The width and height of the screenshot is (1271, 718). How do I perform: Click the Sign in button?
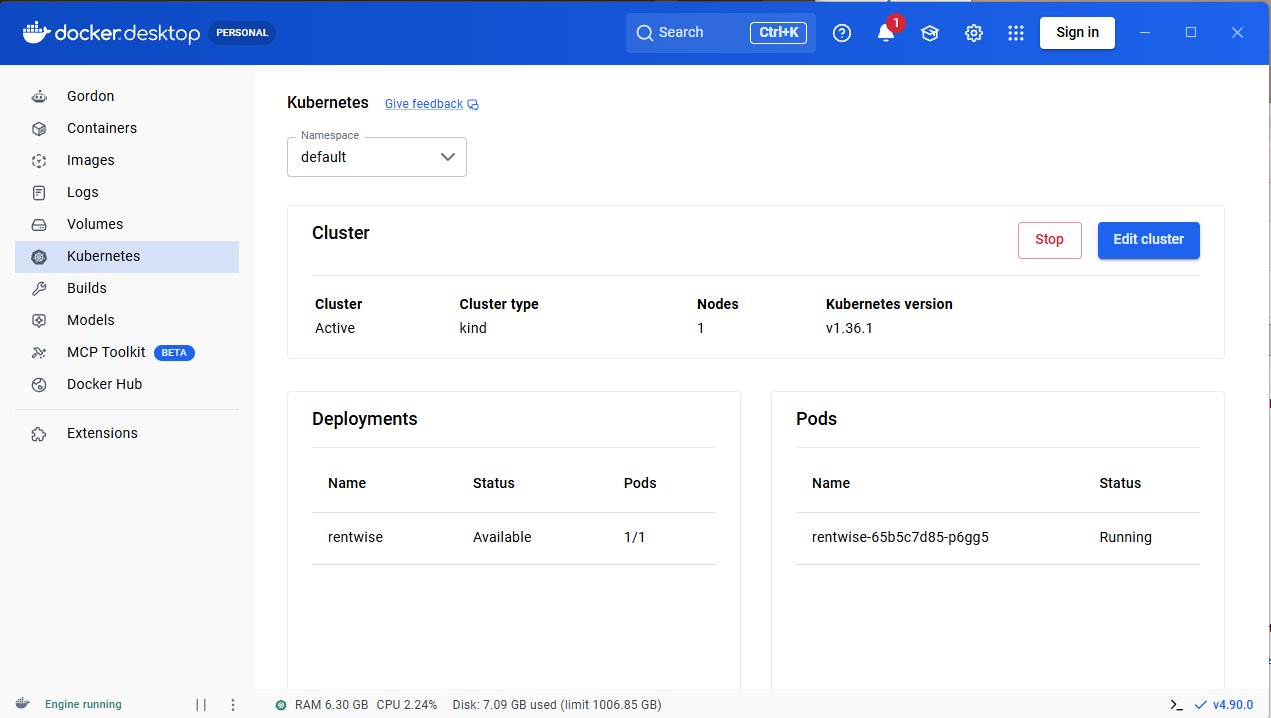[1077, 32]
